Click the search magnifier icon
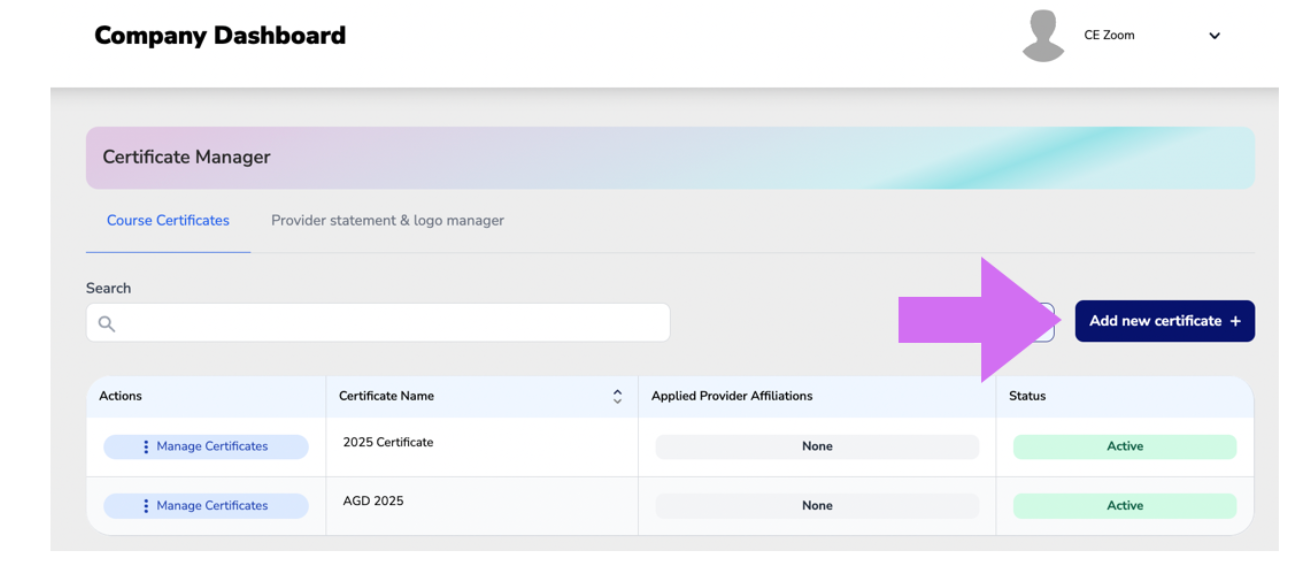The height and width of the screenshot is (570, 1296). pos(107,323)
